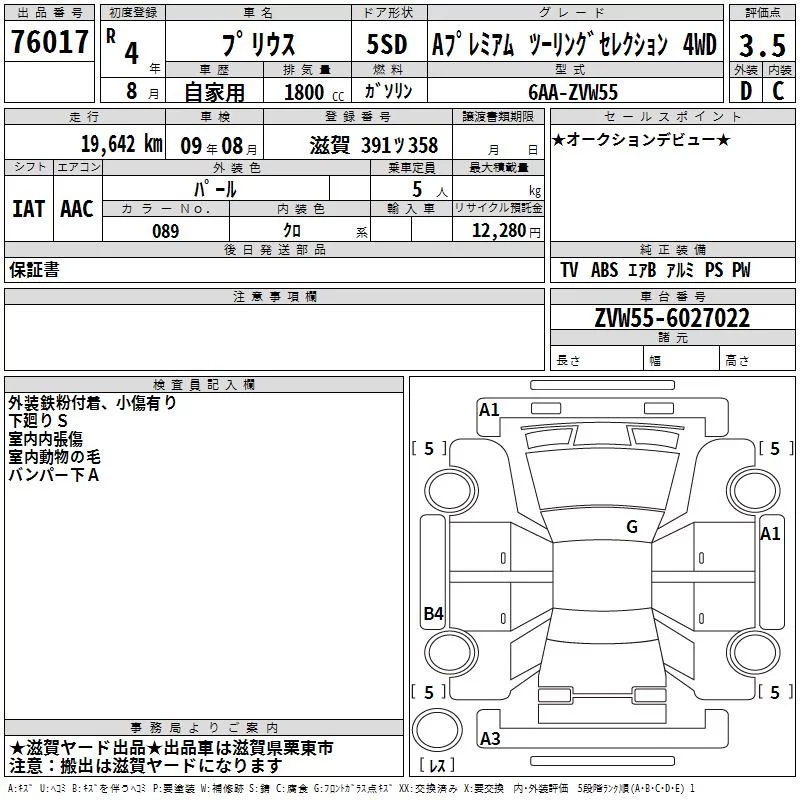
Task: Click registration number 滋賀 391ッ358
Action: tap(373, 145)
